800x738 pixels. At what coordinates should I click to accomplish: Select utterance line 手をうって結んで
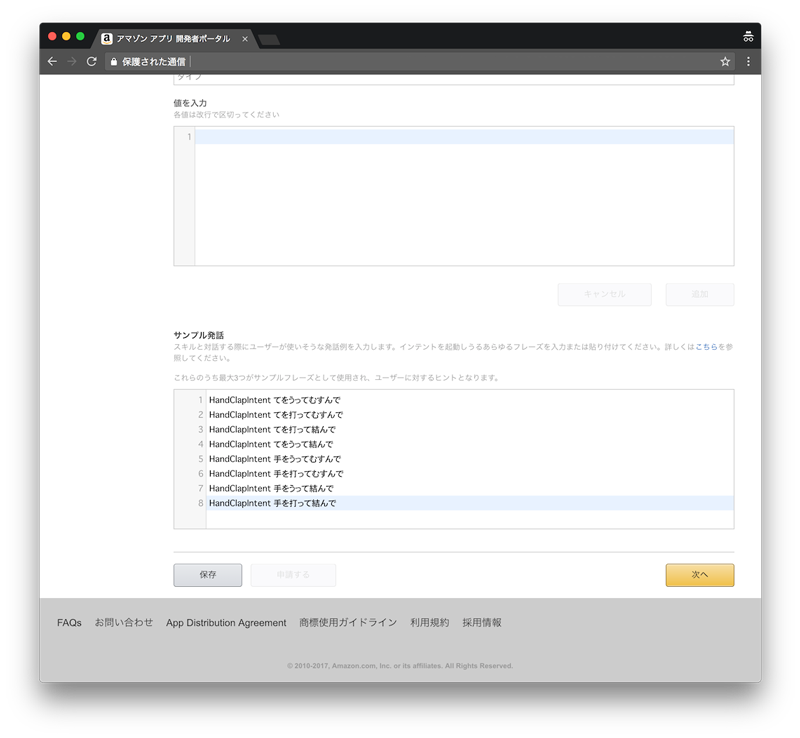[470, 489]
